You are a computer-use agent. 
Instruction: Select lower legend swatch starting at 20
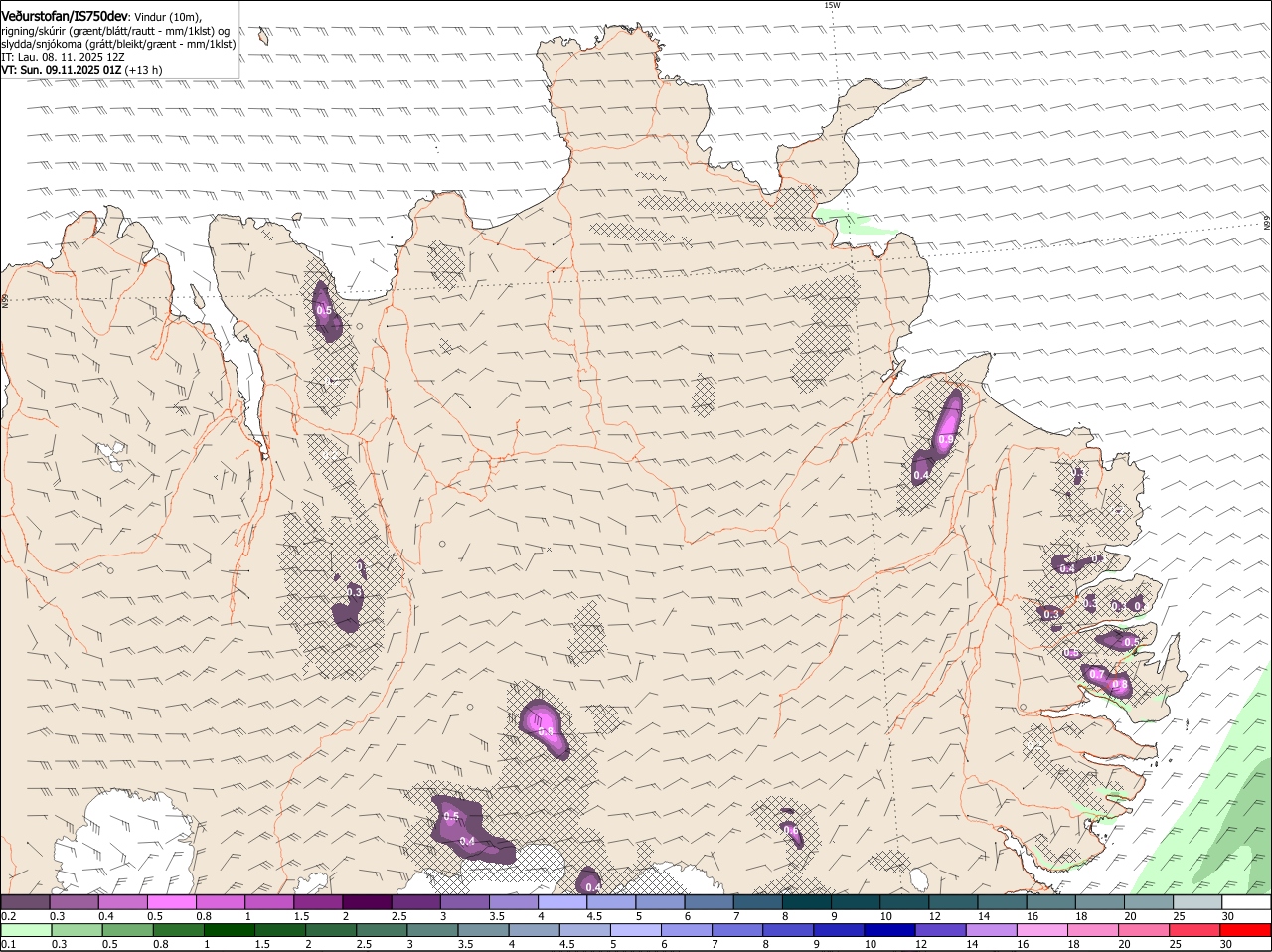[x=1143, y=930]
